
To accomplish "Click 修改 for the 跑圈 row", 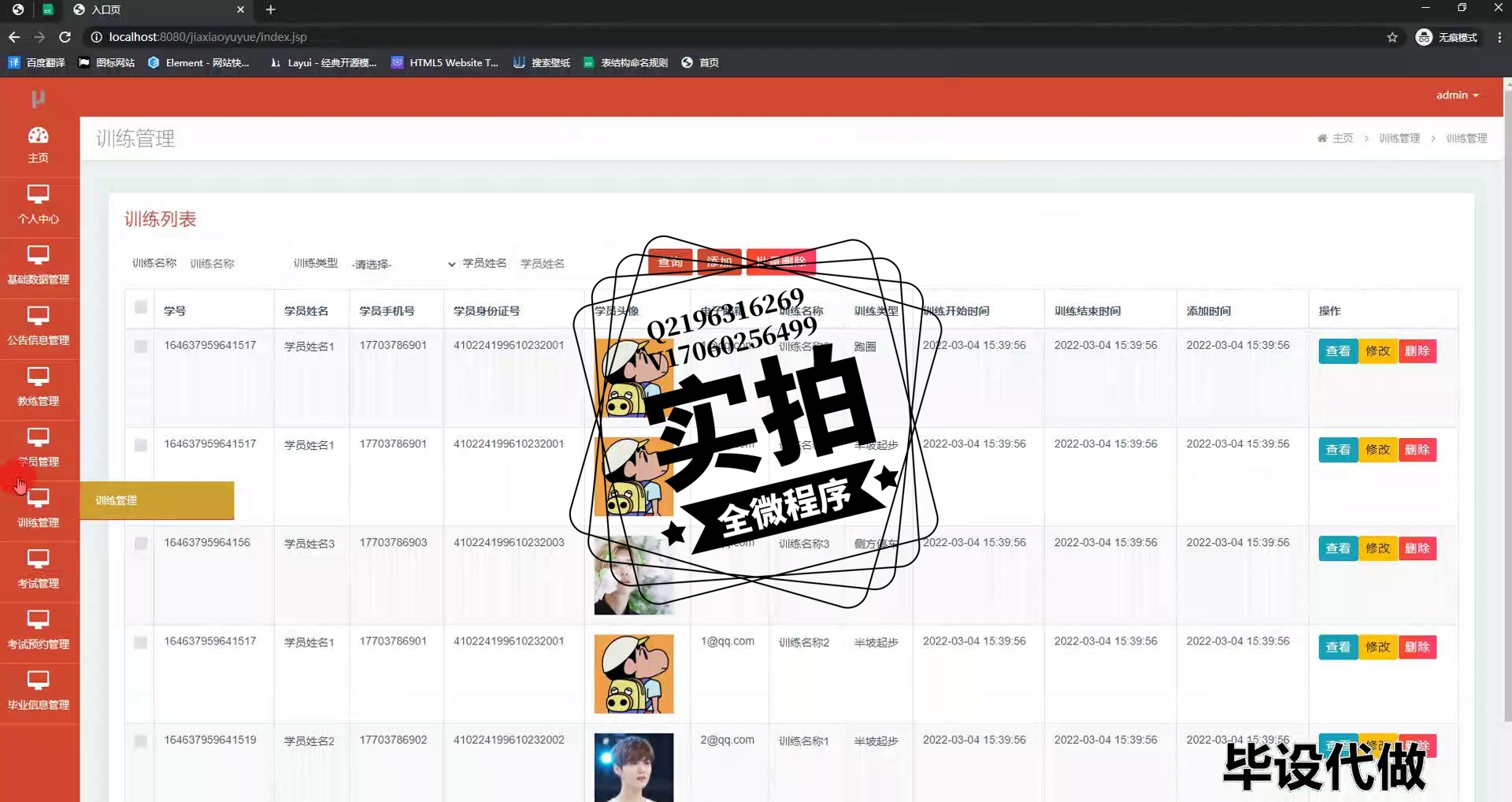I will [1378, 351].
